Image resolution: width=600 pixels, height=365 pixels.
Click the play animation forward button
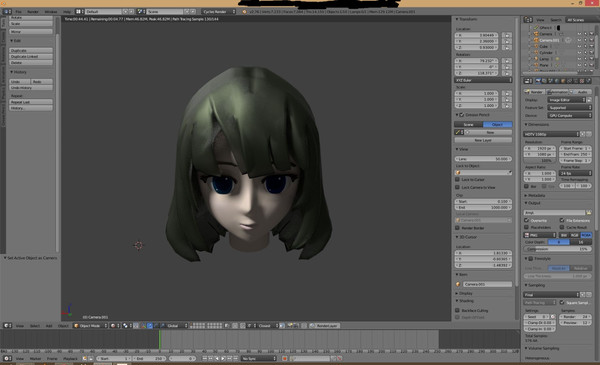(x=223, y=358)
